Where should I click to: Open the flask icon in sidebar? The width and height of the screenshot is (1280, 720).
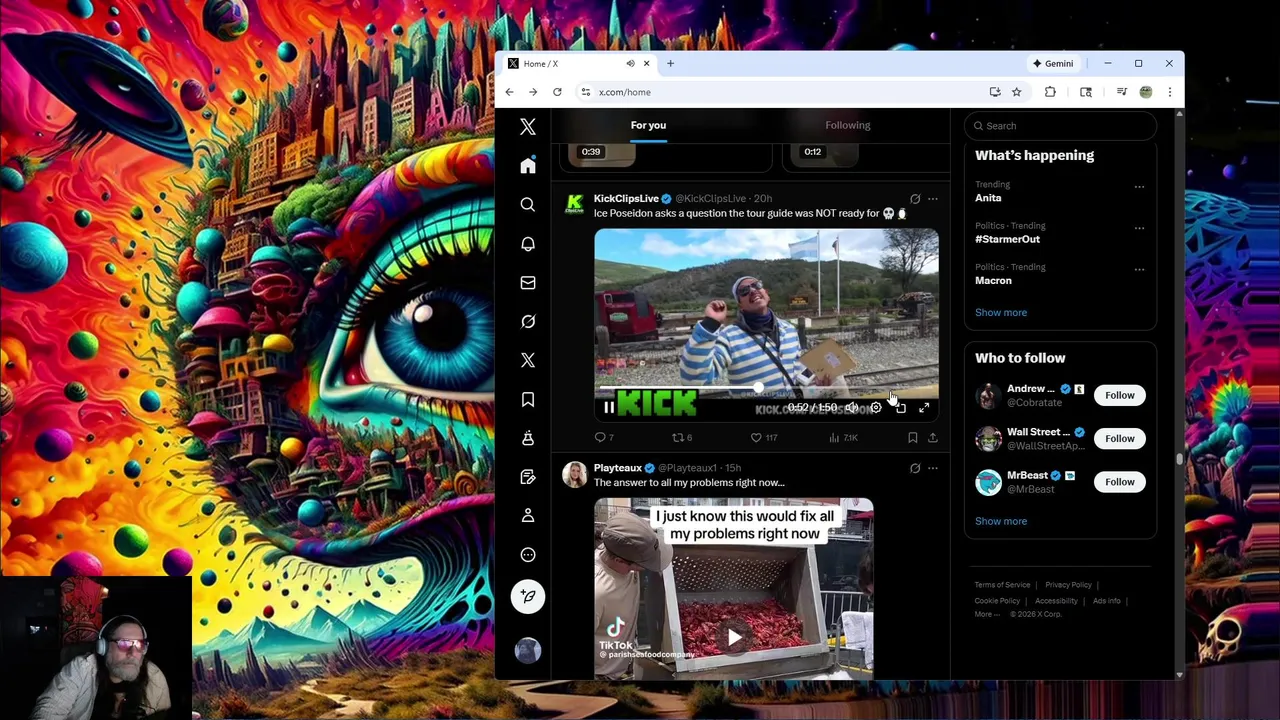tap(528, 438)
